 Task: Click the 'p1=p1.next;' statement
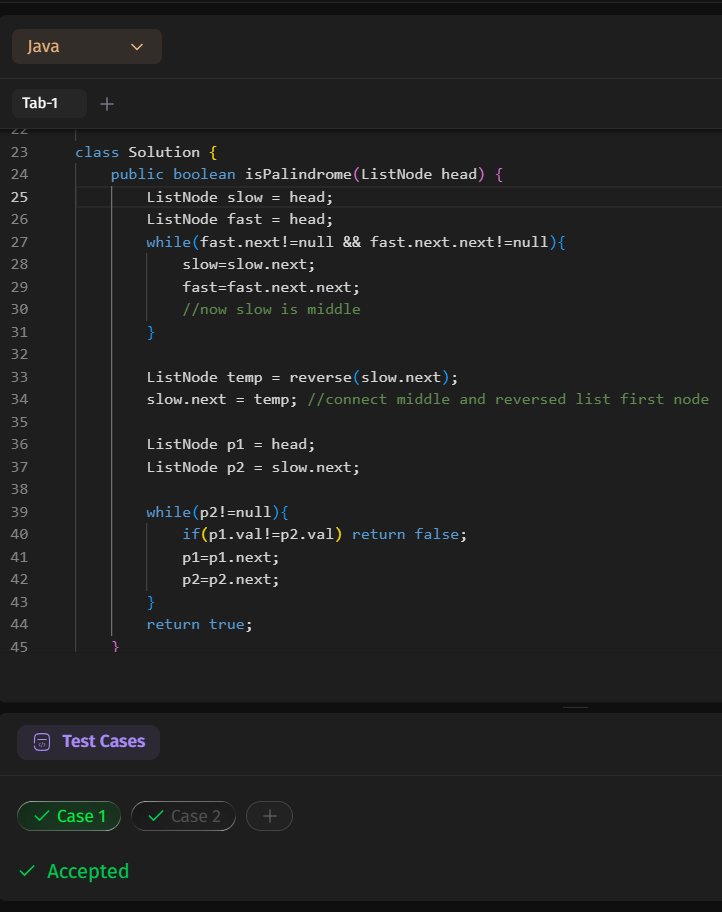pyautogui.click(x=230, y=558)
